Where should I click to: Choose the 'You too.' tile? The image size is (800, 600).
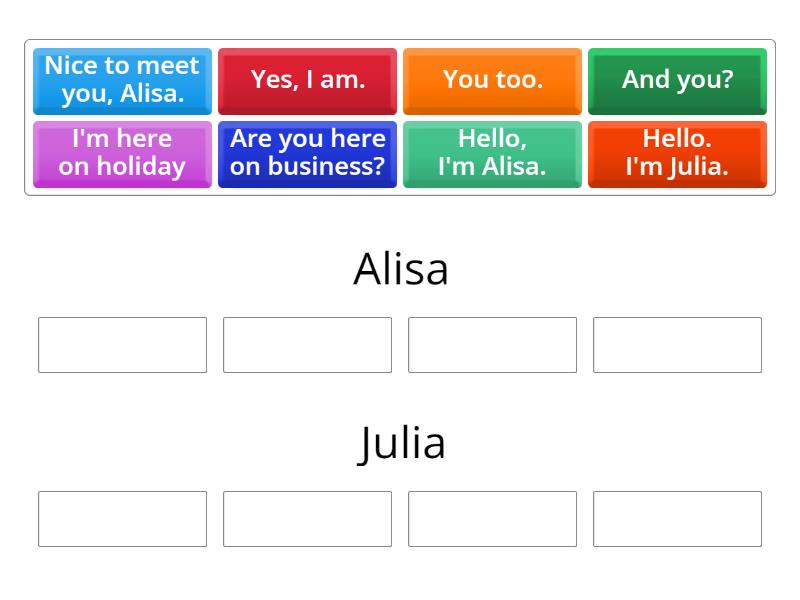point(492,80)
